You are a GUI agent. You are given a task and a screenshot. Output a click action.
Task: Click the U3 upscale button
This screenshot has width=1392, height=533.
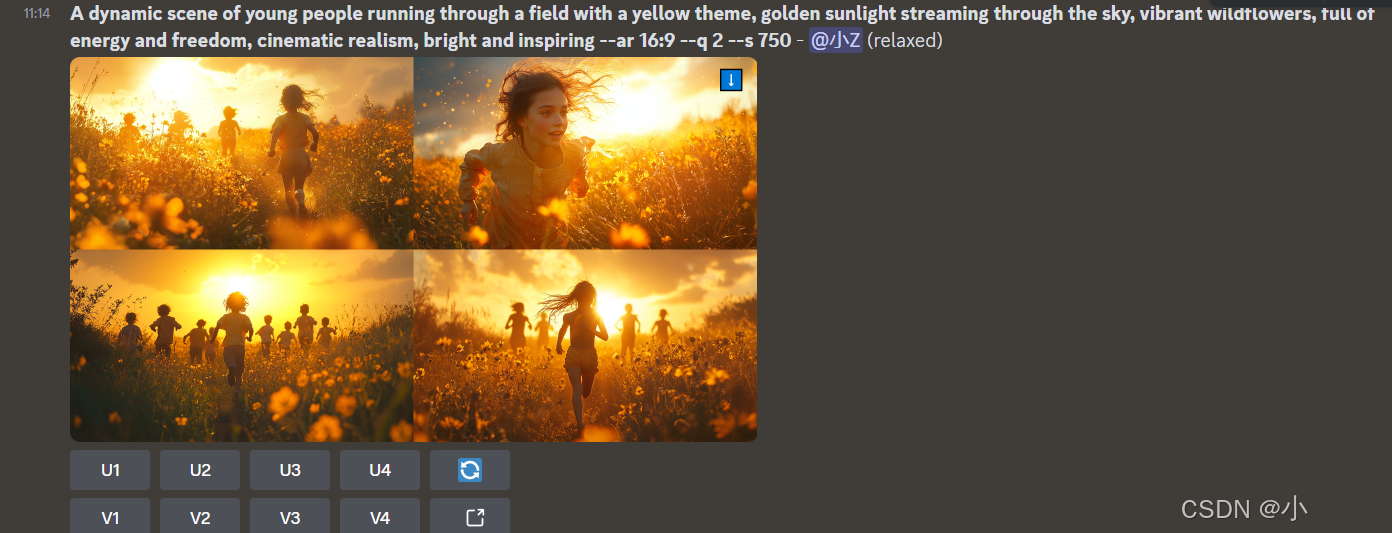pos(290,470)
